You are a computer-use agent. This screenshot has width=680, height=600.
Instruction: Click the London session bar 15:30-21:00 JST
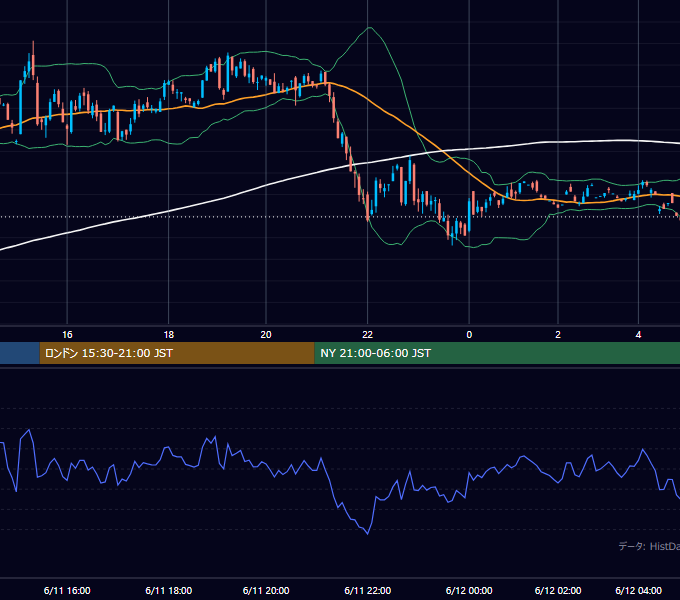[177, 353]
